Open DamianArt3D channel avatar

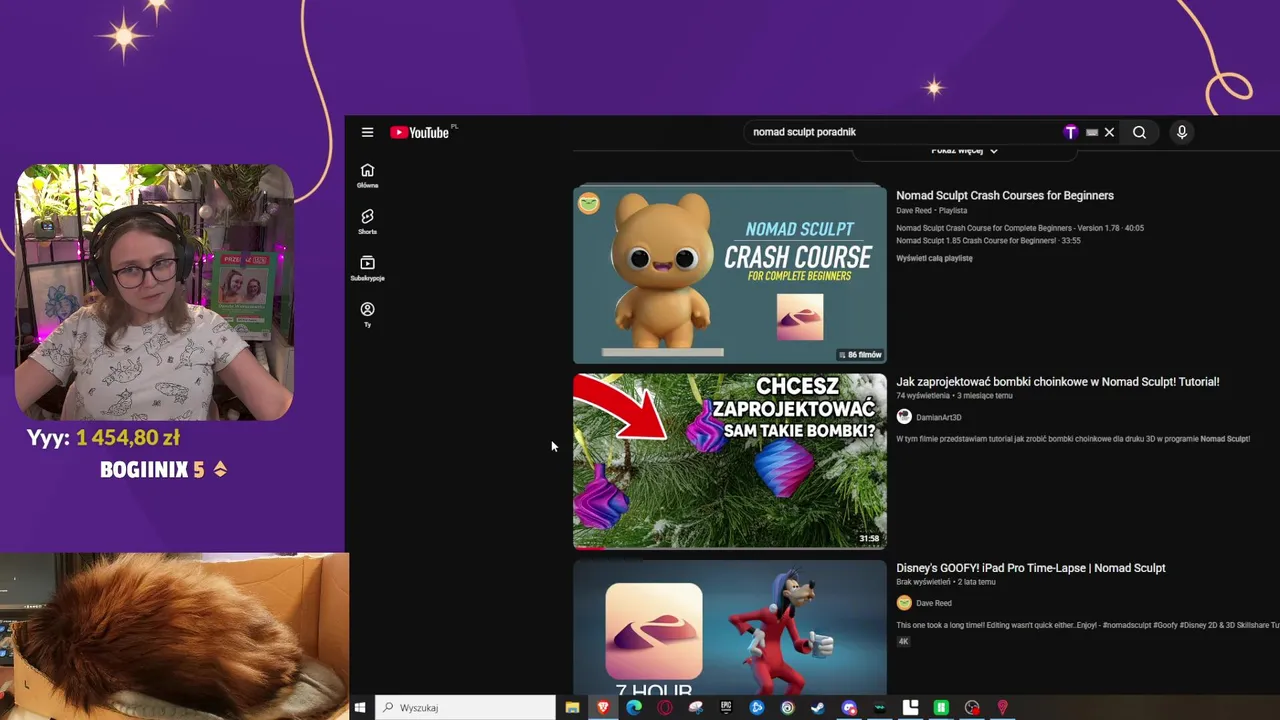[904, 417]
